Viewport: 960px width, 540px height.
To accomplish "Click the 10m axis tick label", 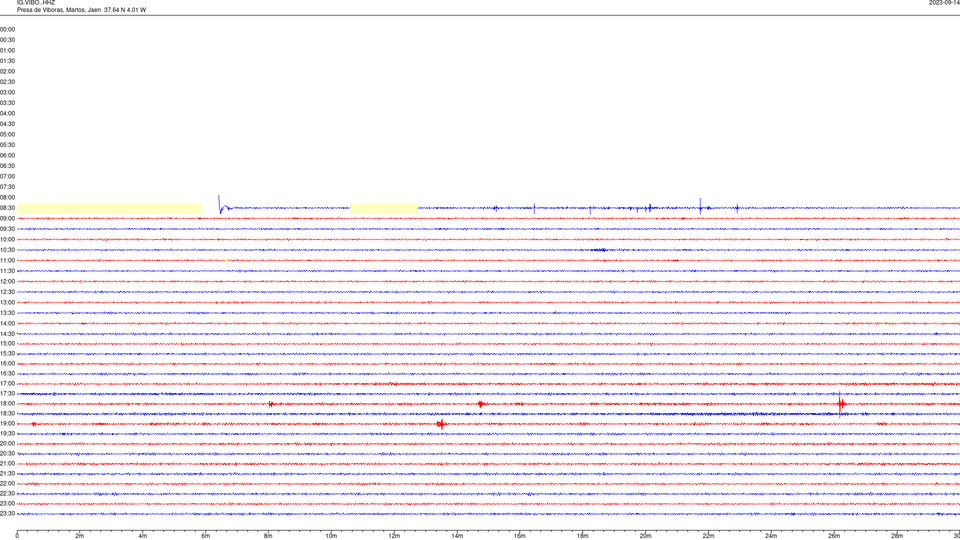I will click(x=331, y=536).
